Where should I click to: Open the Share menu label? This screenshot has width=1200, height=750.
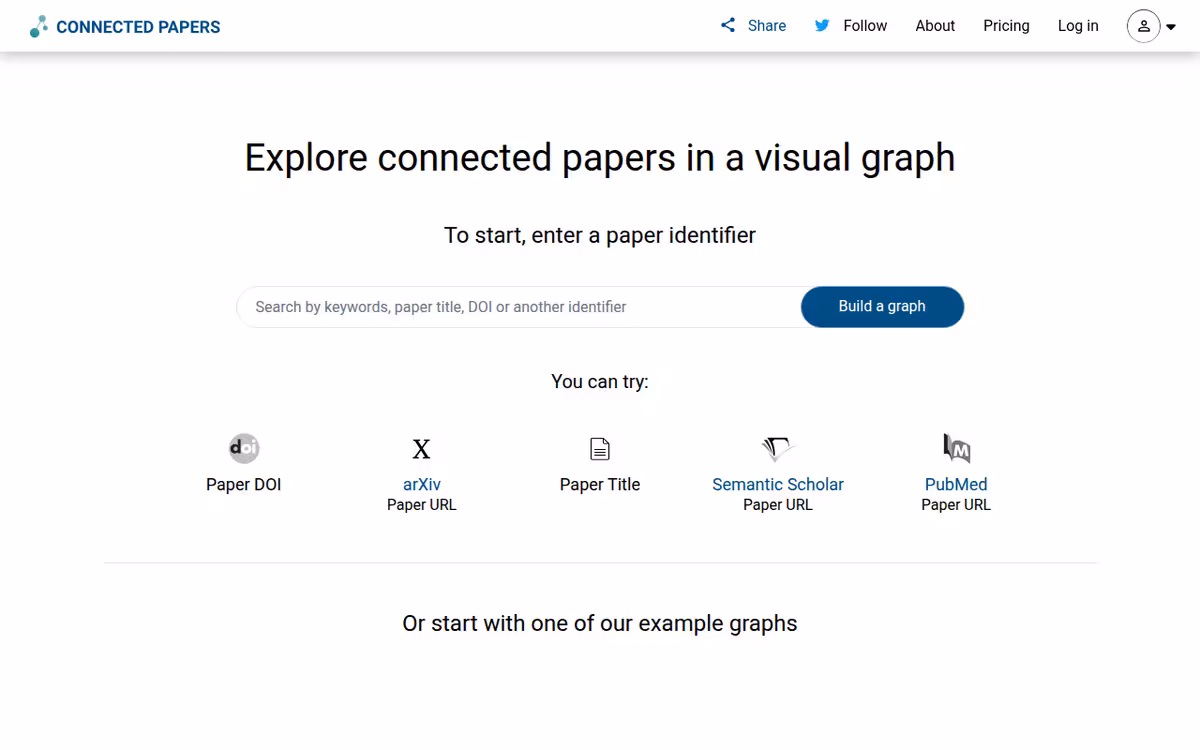[x=767, y=26]
